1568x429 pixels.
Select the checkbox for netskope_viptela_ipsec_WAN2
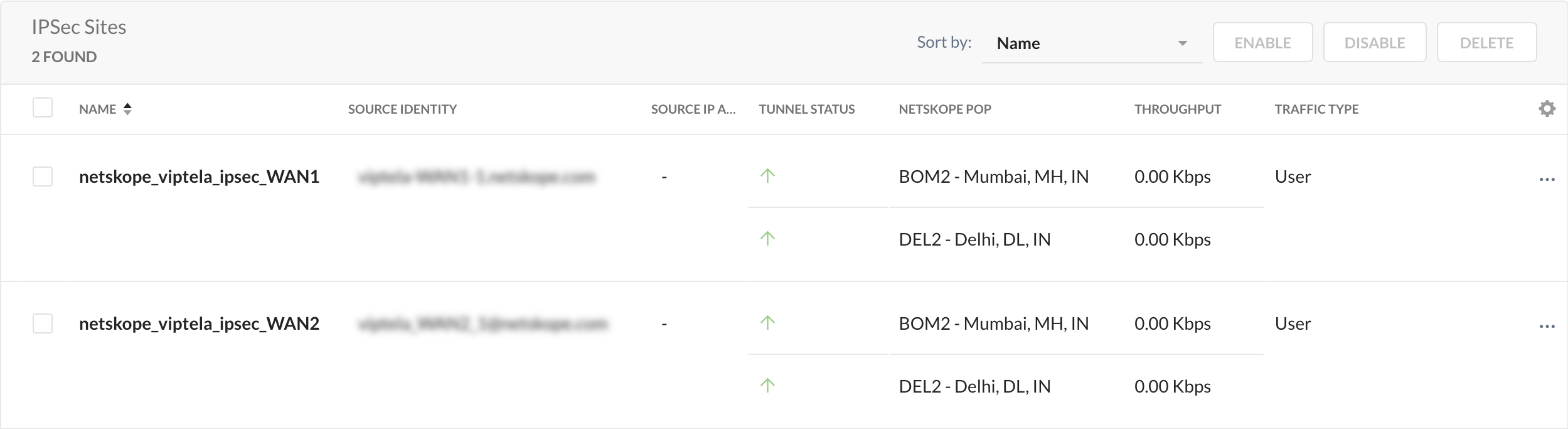point(42,323)
